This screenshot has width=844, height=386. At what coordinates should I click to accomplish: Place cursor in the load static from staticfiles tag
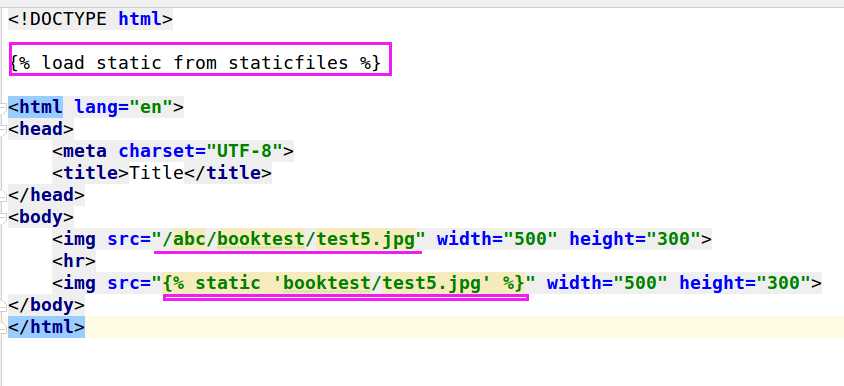195,63
